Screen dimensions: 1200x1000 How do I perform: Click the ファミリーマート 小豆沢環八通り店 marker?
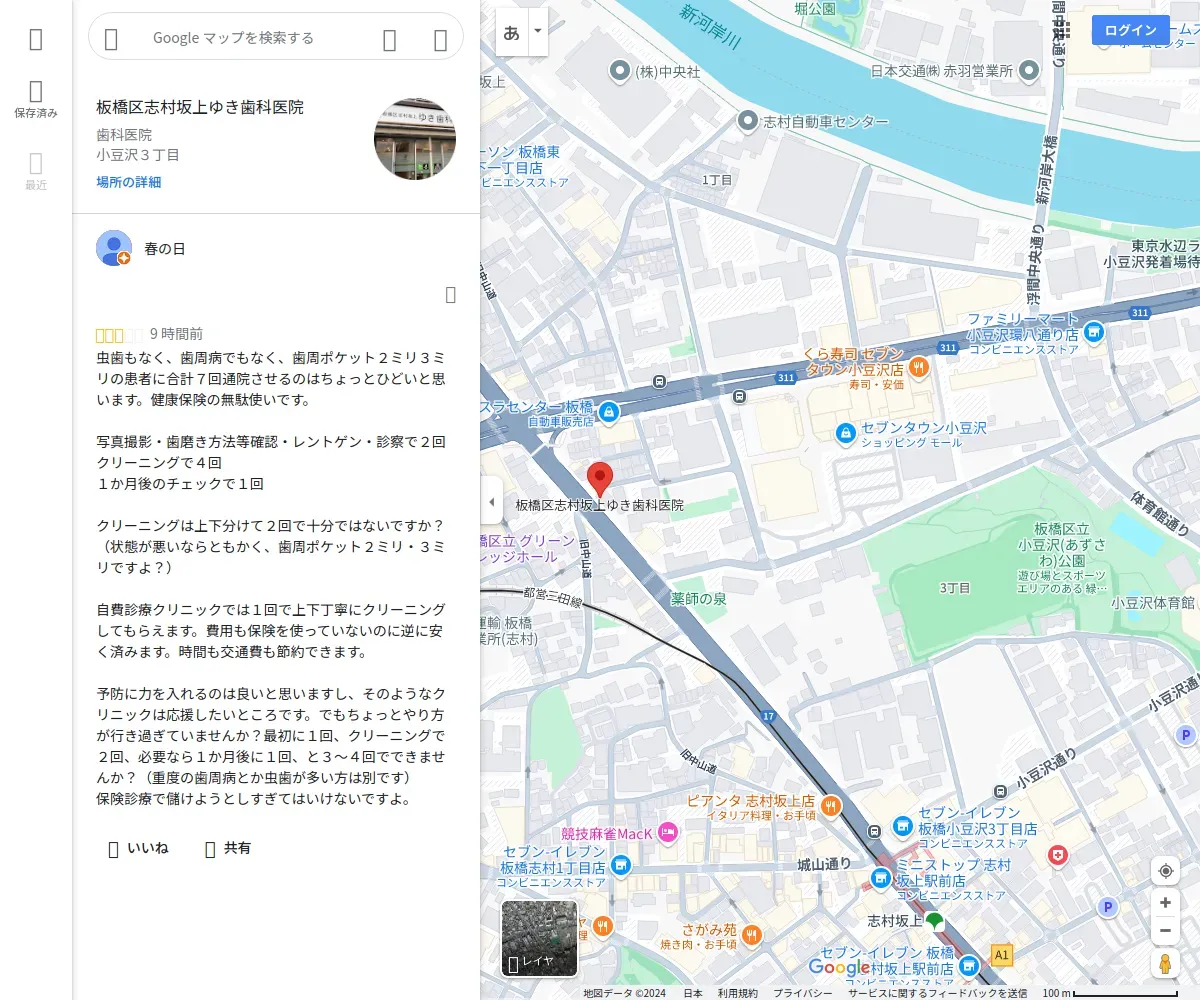[1094, 331]
